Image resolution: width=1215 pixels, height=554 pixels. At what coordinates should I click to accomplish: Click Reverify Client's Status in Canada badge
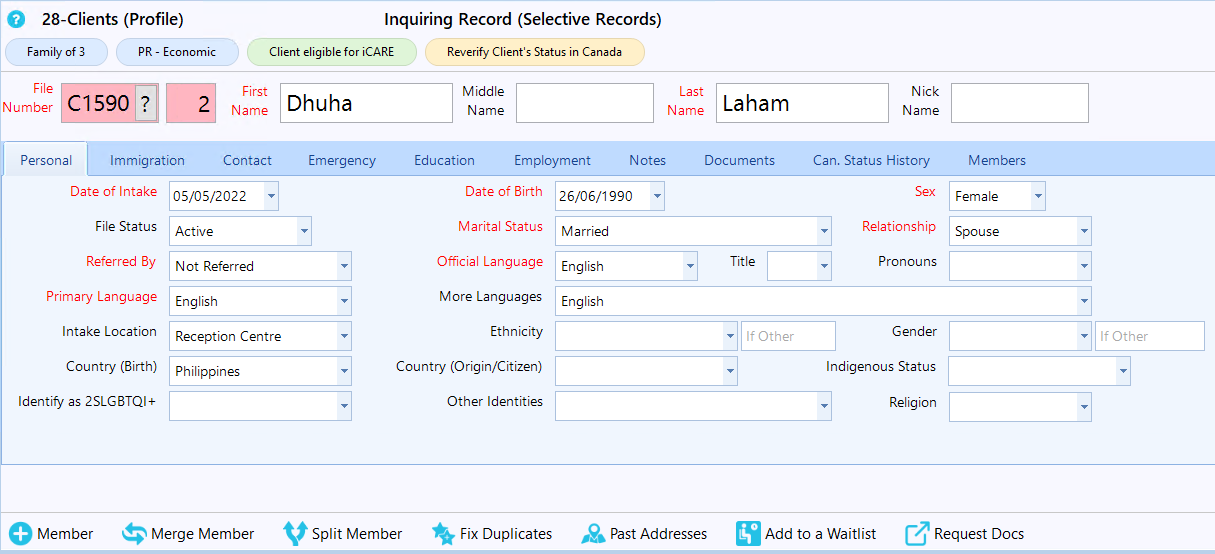(534, 52)
